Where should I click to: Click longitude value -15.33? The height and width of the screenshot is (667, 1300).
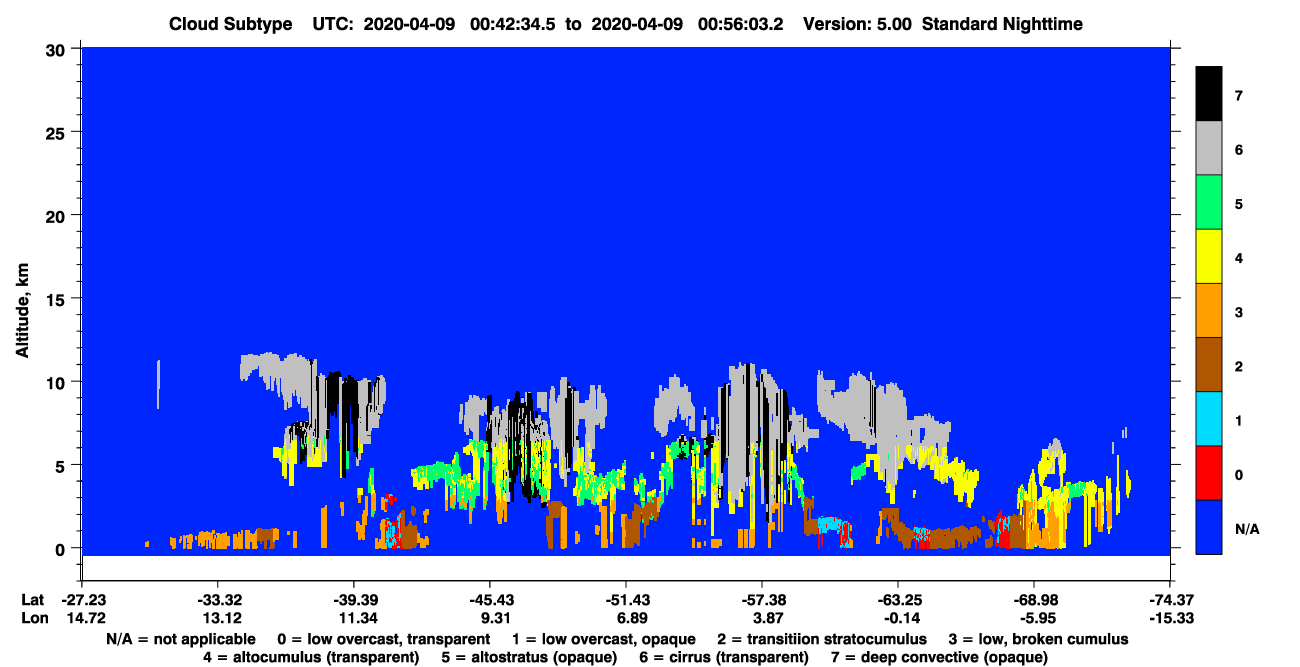pyautogui.click(x=1170, y=617)
